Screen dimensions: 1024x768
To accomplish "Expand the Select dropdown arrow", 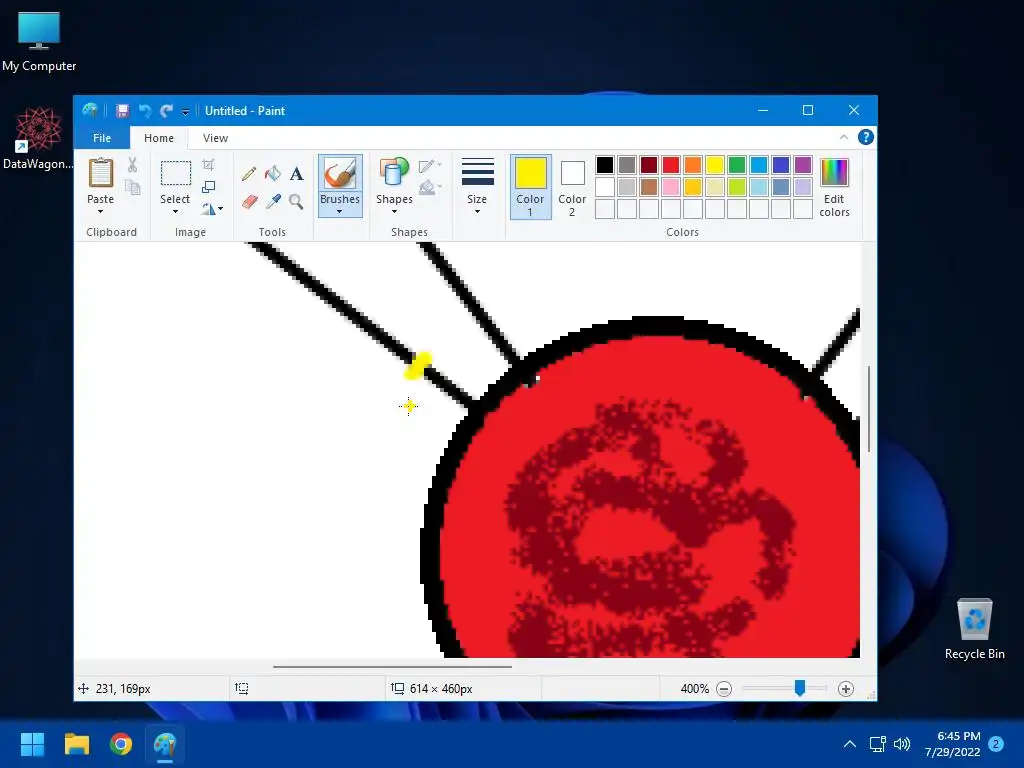I will [175, 212].
